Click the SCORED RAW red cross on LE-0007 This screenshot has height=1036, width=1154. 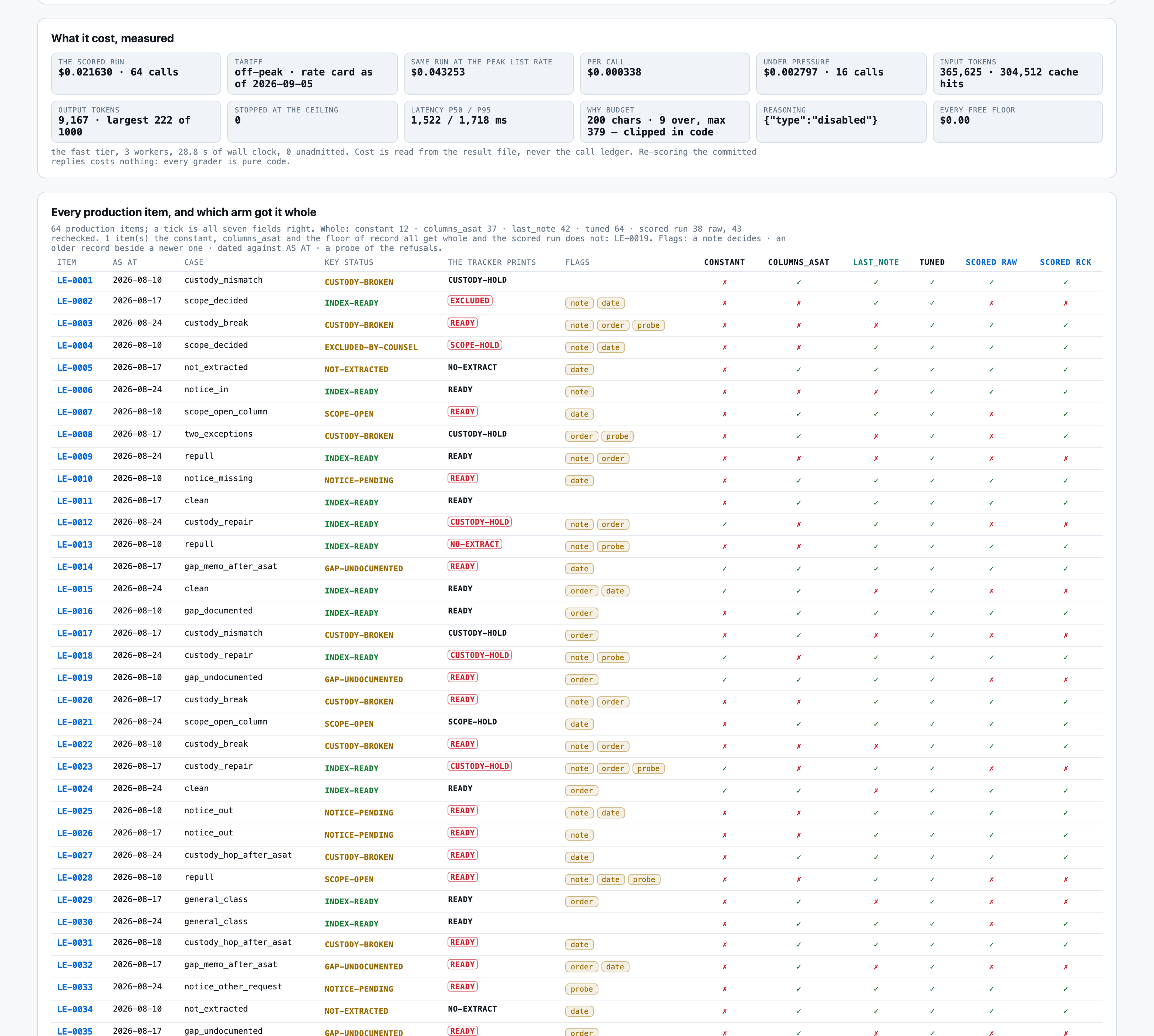(x=991, y=414)
